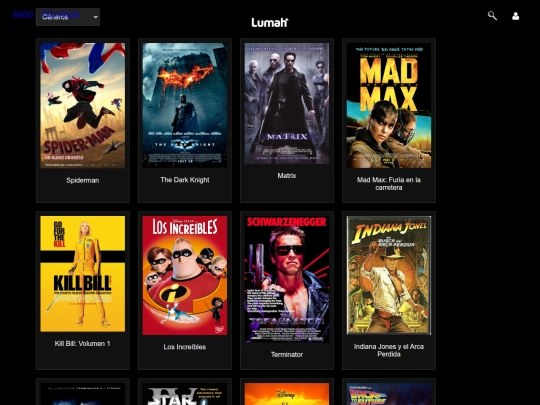Click the "Matrix" title text
540x405 pixels.
coord(287,176)
